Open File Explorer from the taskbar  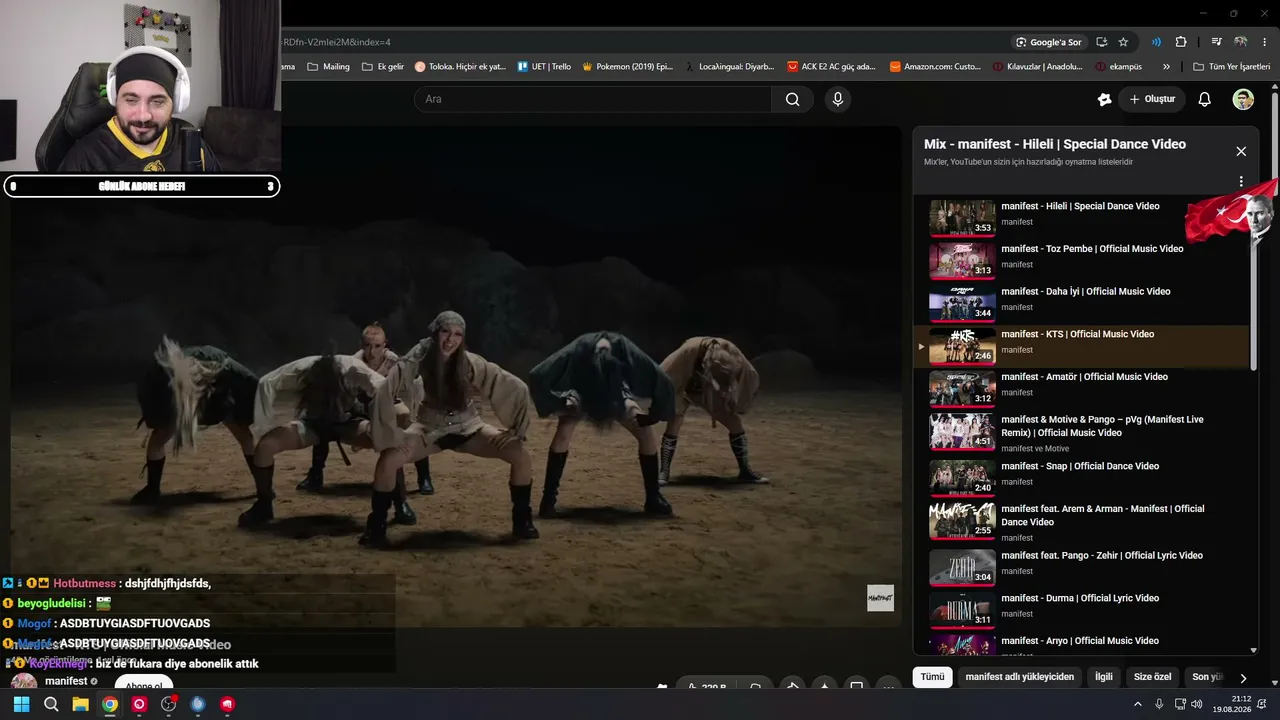pyautogui.click(x=80, y=704)
